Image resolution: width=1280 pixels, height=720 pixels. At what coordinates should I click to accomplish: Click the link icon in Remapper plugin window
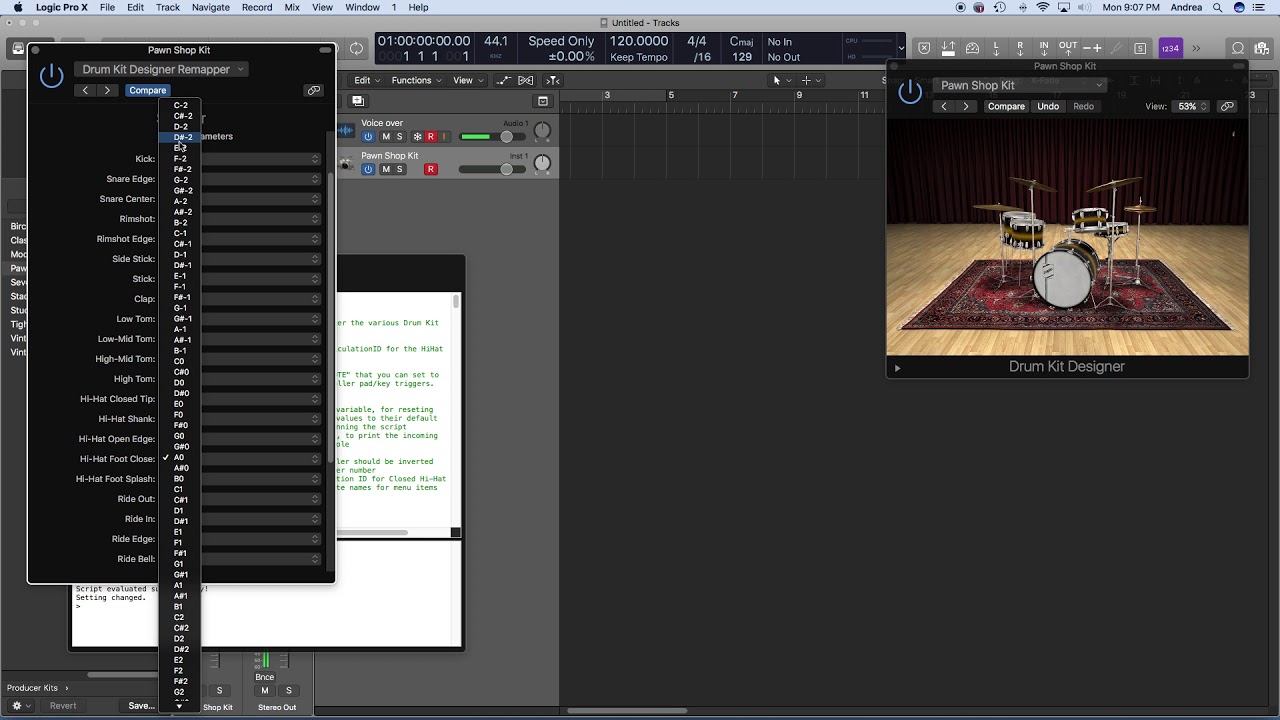point(314,90)
